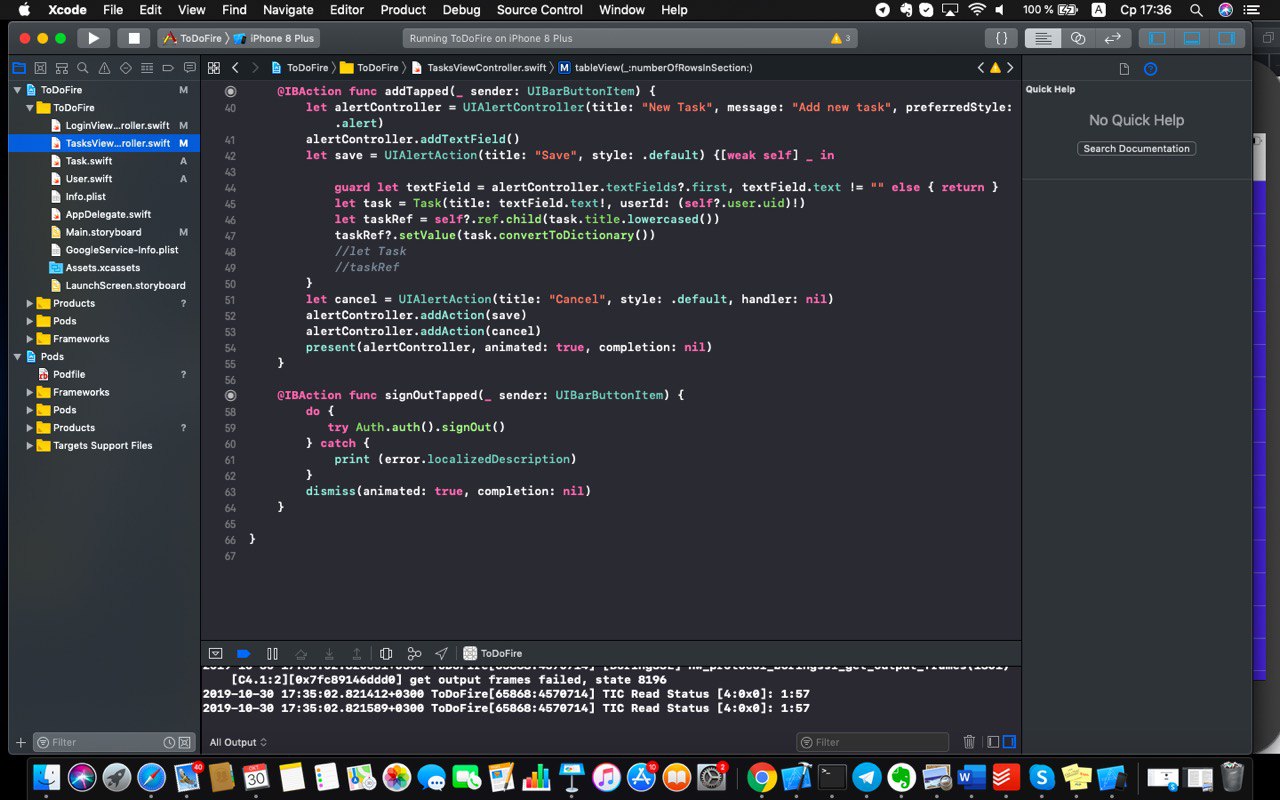
Task: Switch to the Version editor
Action: point(1112,38)
